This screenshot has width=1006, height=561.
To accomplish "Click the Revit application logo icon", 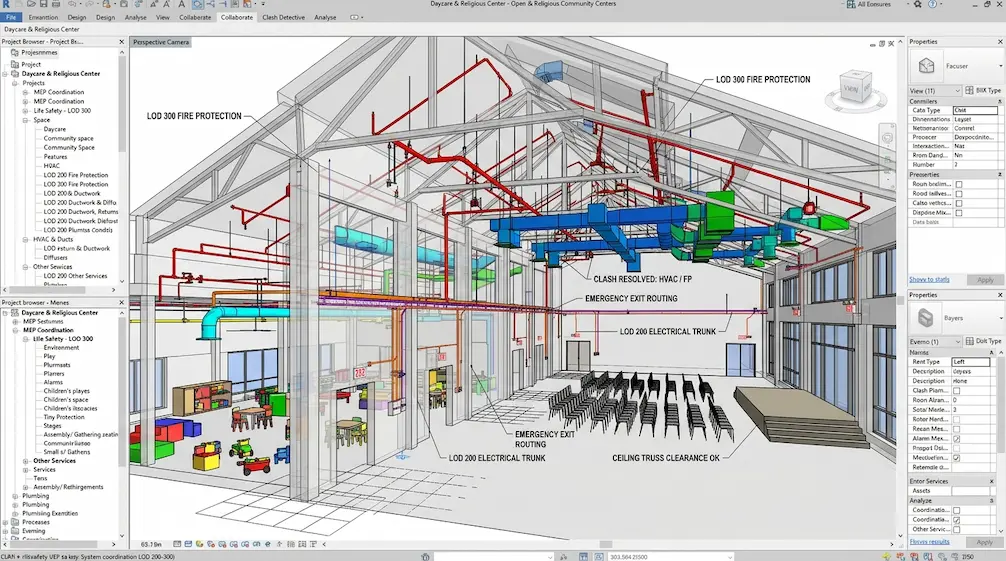I will [x=6, y=4].
